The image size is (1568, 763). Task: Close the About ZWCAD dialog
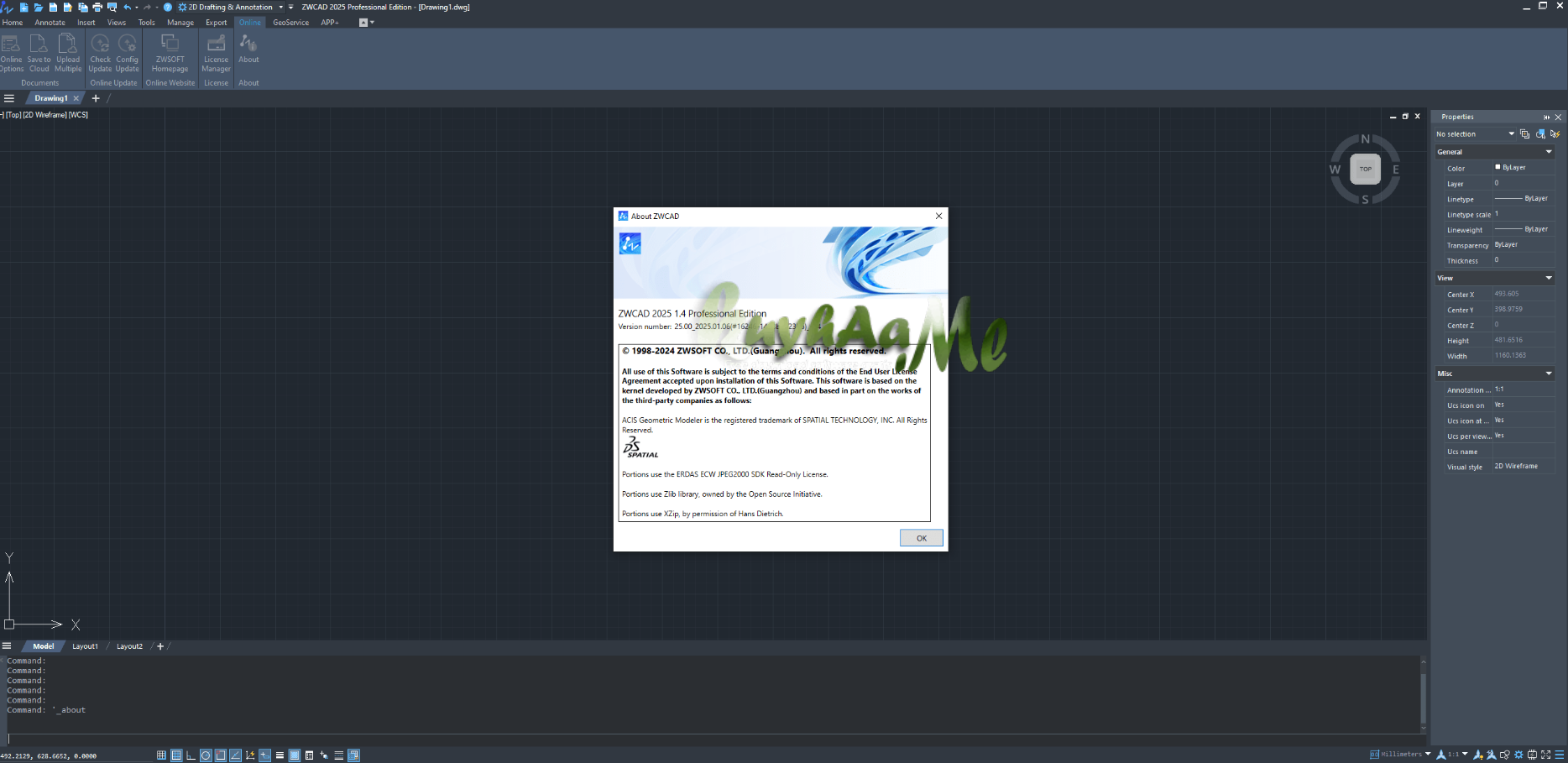click(938, 216)
